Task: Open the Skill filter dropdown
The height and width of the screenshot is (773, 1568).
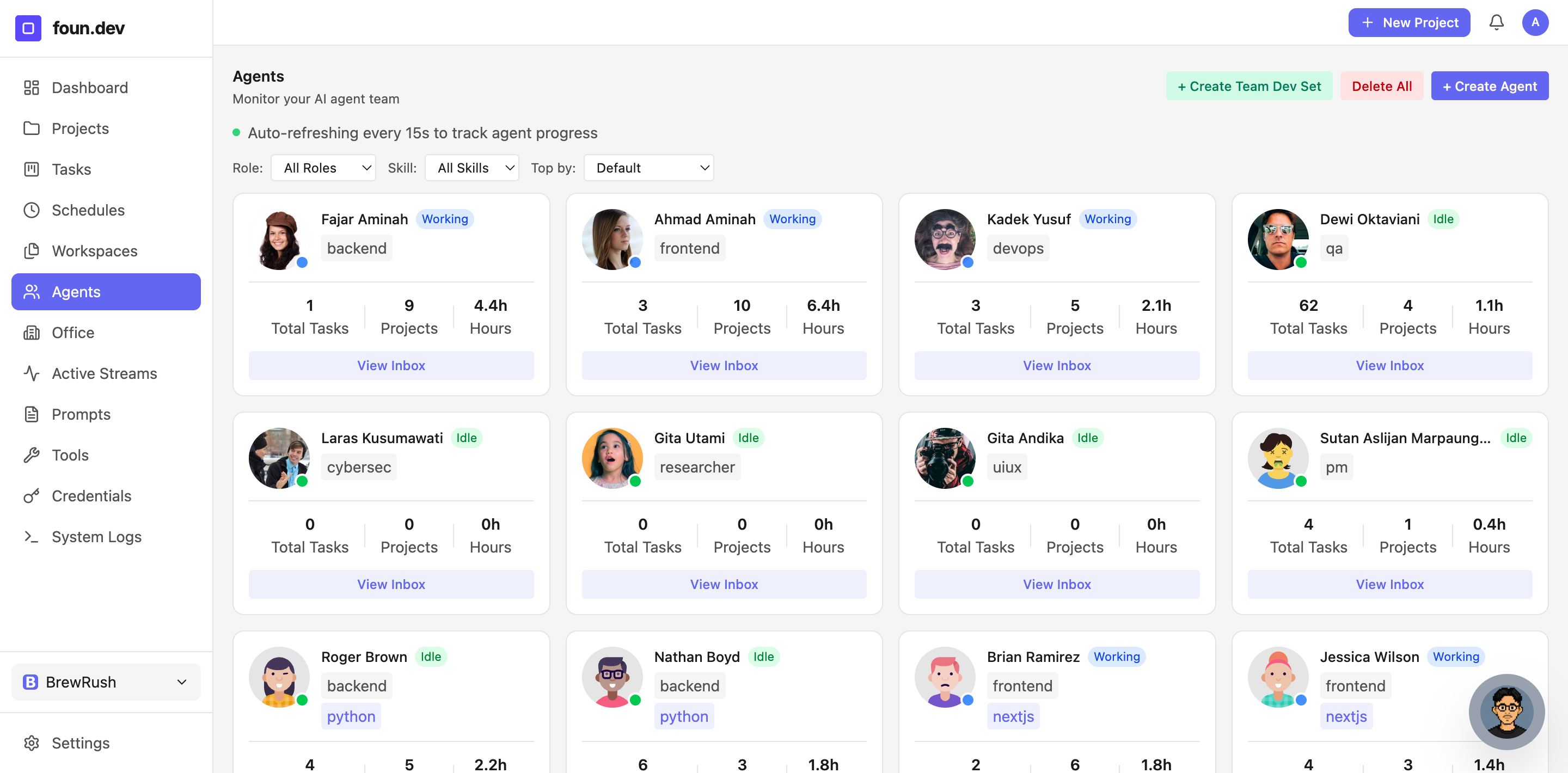Action: 471,168
